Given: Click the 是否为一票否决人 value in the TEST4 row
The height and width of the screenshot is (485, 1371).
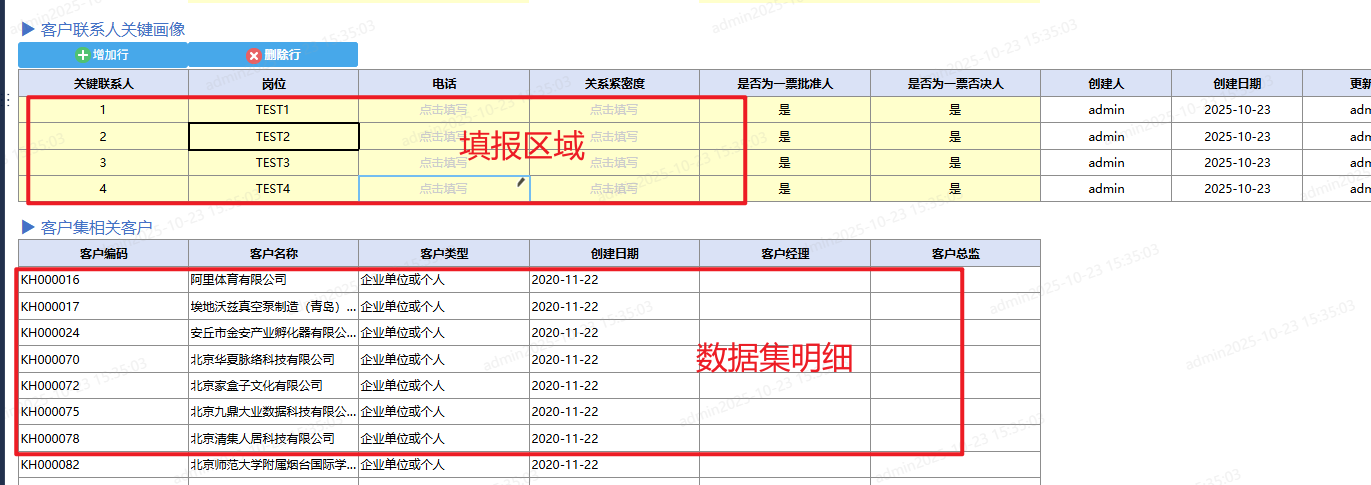Looking at the screenshot, I should click(955, 188).
